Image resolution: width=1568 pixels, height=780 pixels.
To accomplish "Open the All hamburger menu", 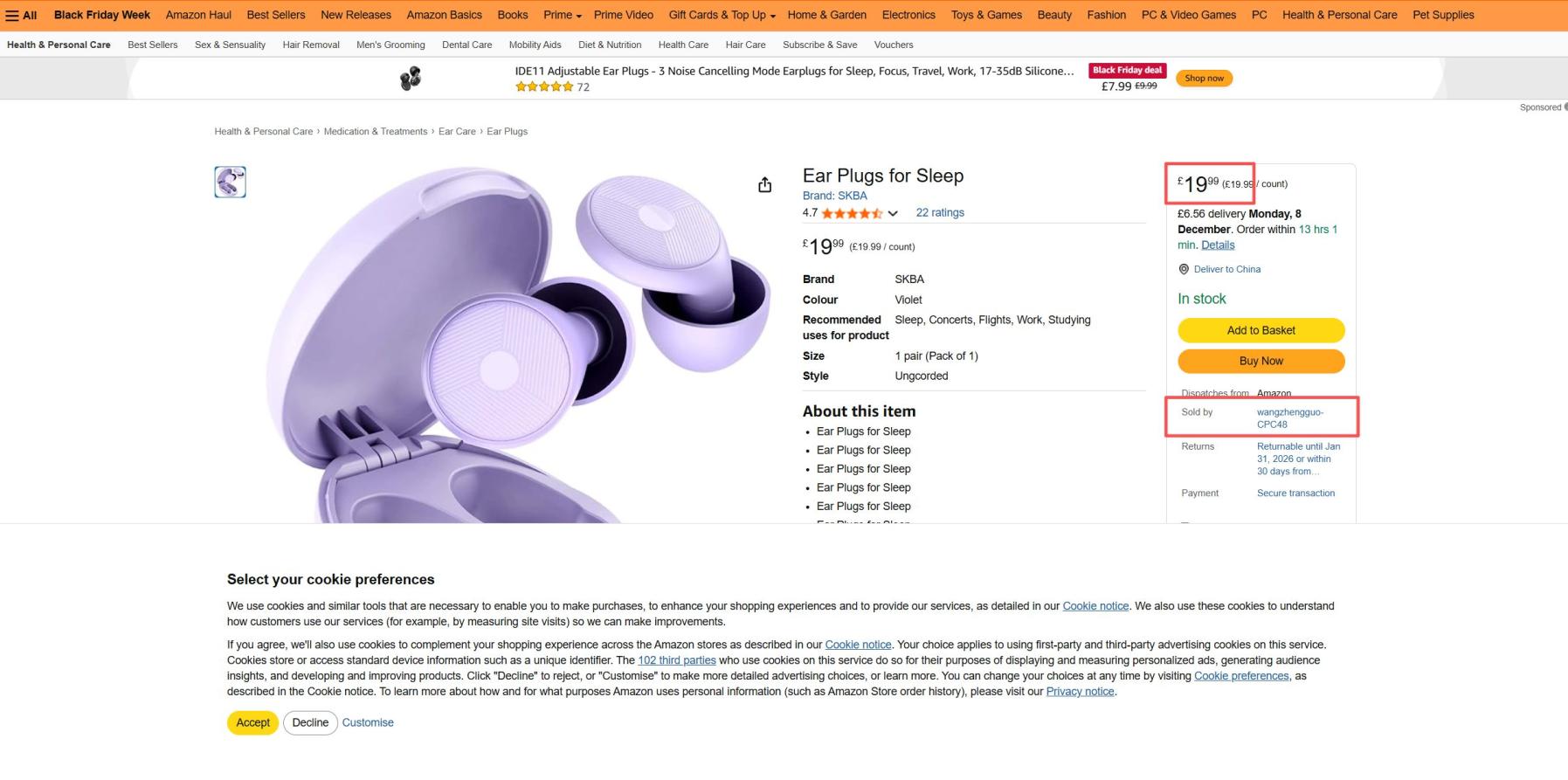I will point(21,15).
